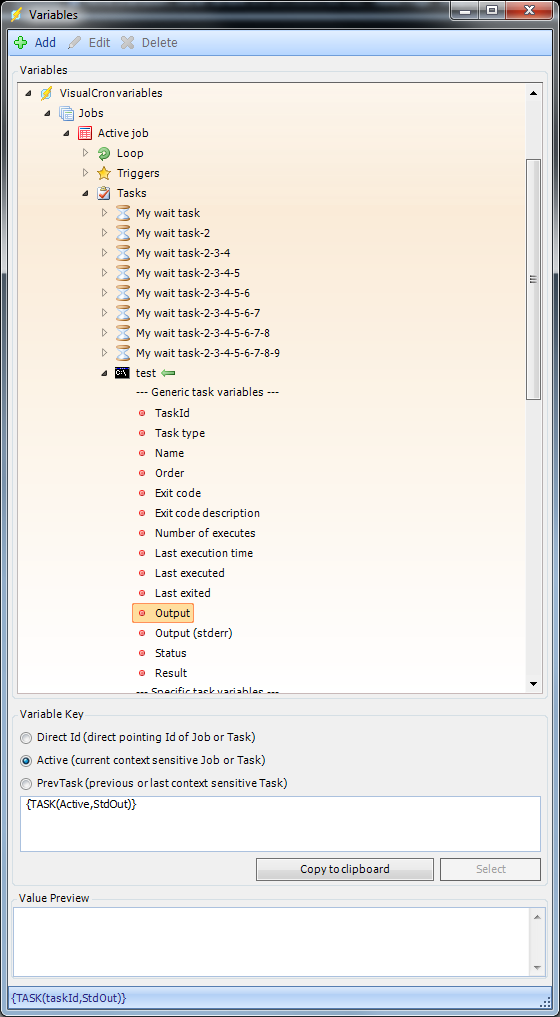Choose the PrevTask radio option

coord(26,784)
